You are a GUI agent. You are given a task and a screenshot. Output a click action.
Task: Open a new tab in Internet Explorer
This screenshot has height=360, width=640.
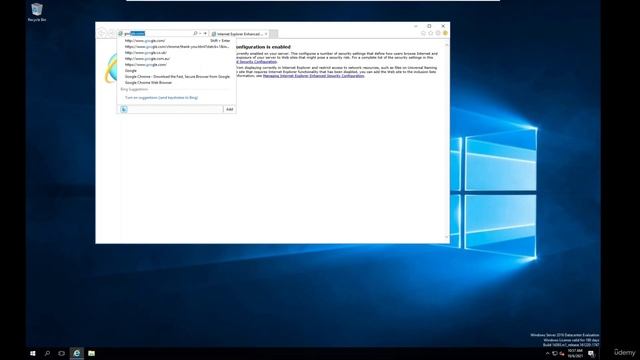click(x=273, y=34)
